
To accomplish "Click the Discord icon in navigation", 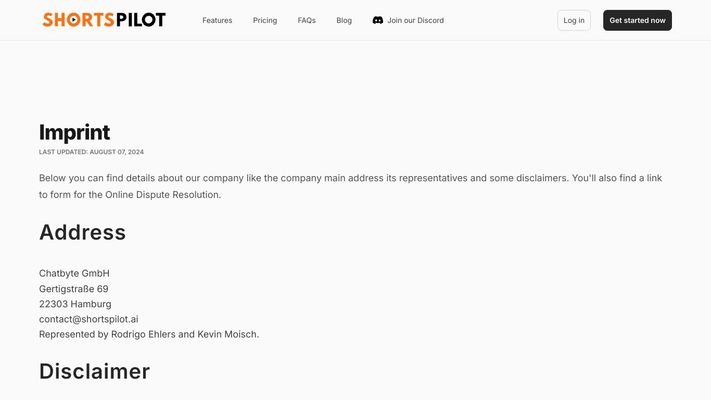I will click(378, 20).
